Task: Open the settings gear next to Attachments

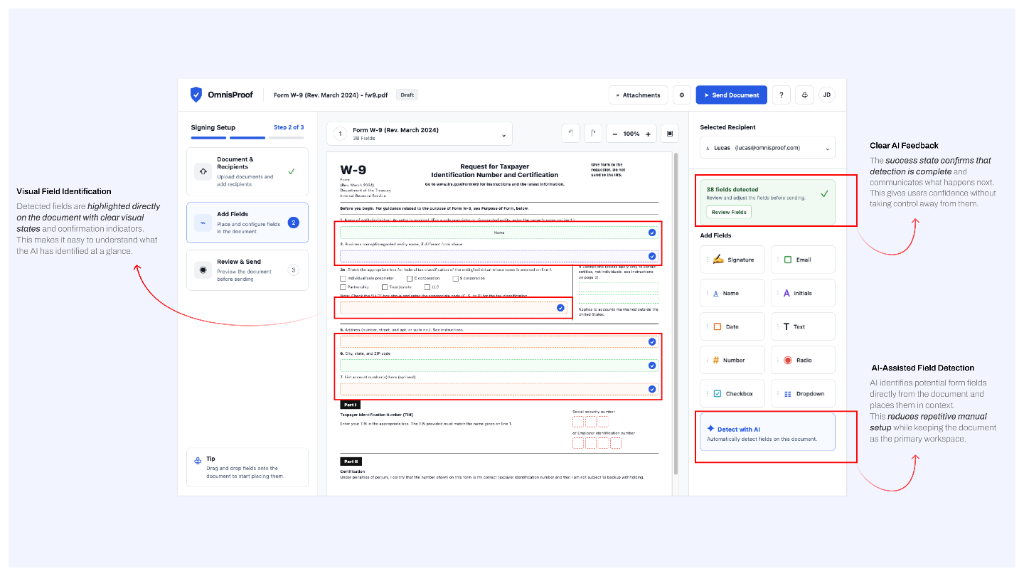Action: coord(682,95)
